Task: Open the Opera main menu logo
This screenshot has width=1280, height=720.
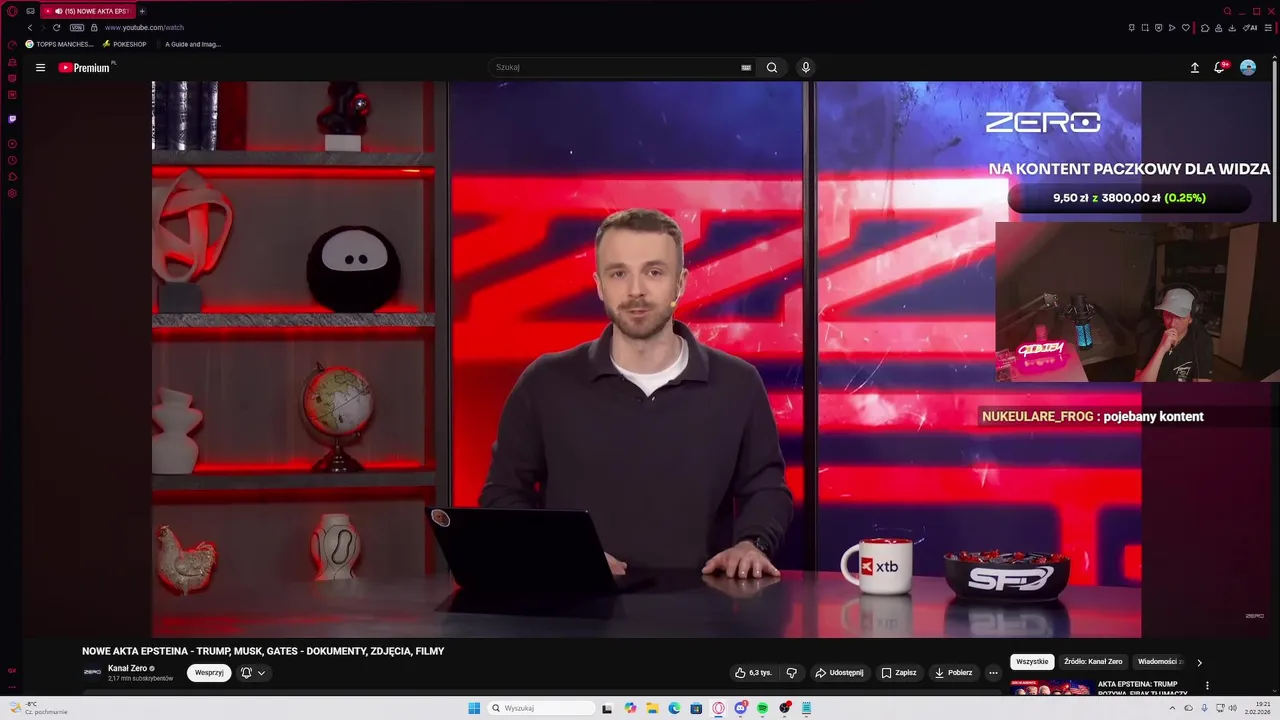Action: (12, 11)
